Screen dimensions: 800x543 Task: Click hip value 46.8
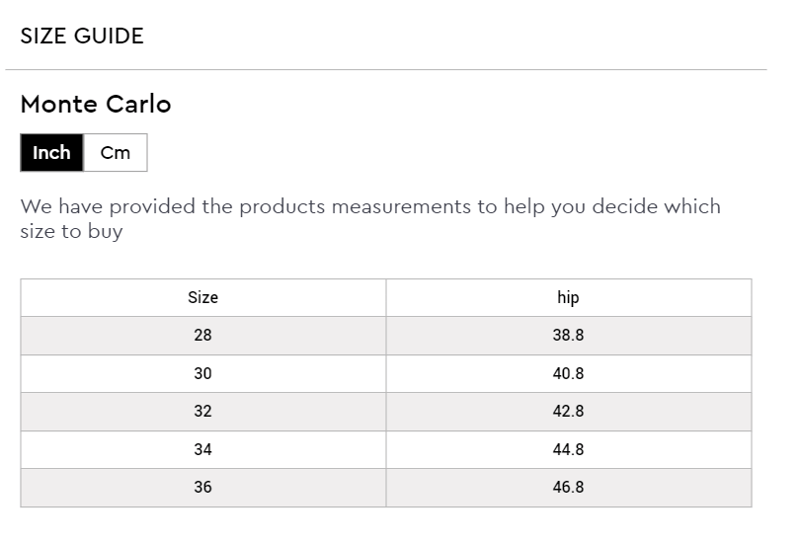[x=568, y=487]
